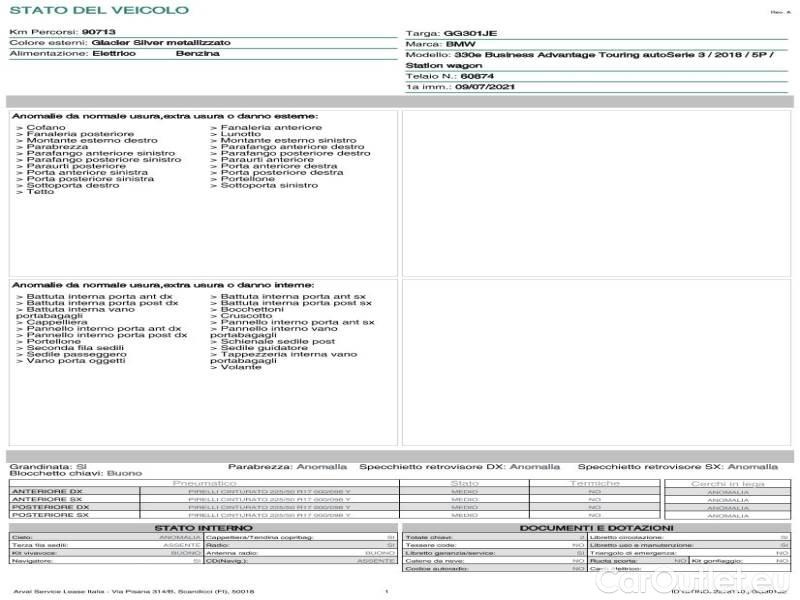Click the DOCUMENTI E DOTAZIONI section header

point(596,528)
